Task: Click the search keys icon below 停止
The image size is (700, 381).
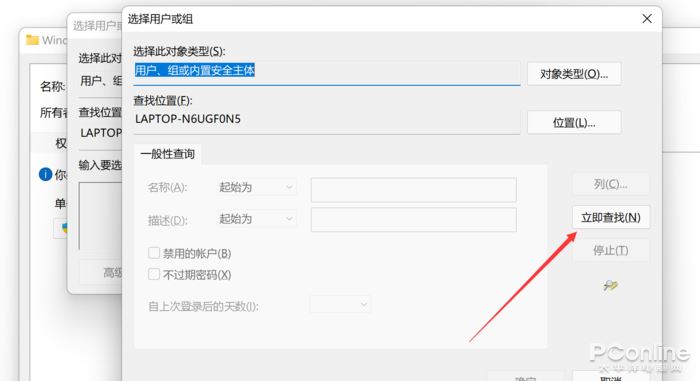Action: point(610,285)
